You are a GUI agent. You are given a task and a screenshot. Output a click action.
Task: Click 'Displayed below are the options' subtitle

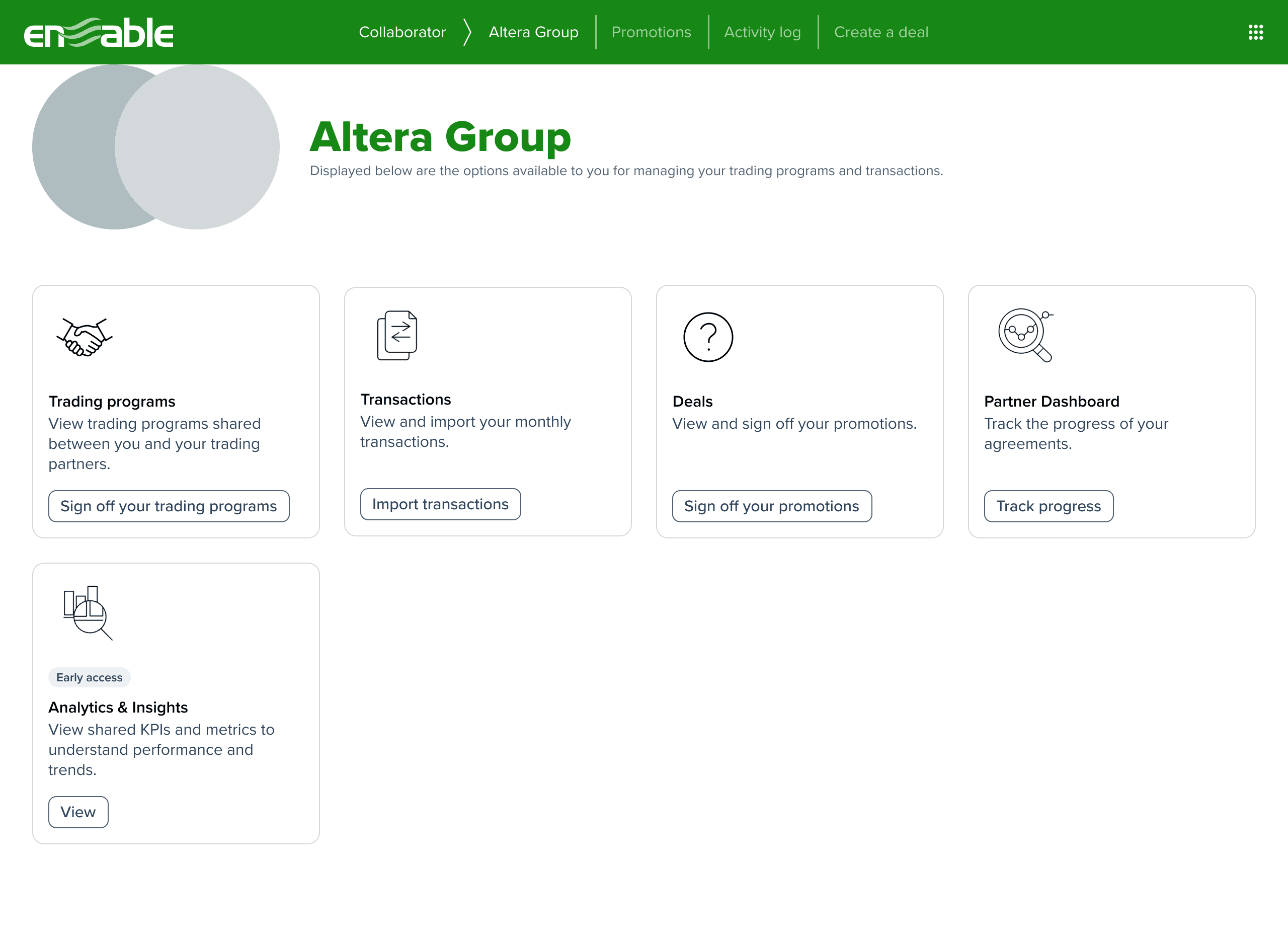626,170
